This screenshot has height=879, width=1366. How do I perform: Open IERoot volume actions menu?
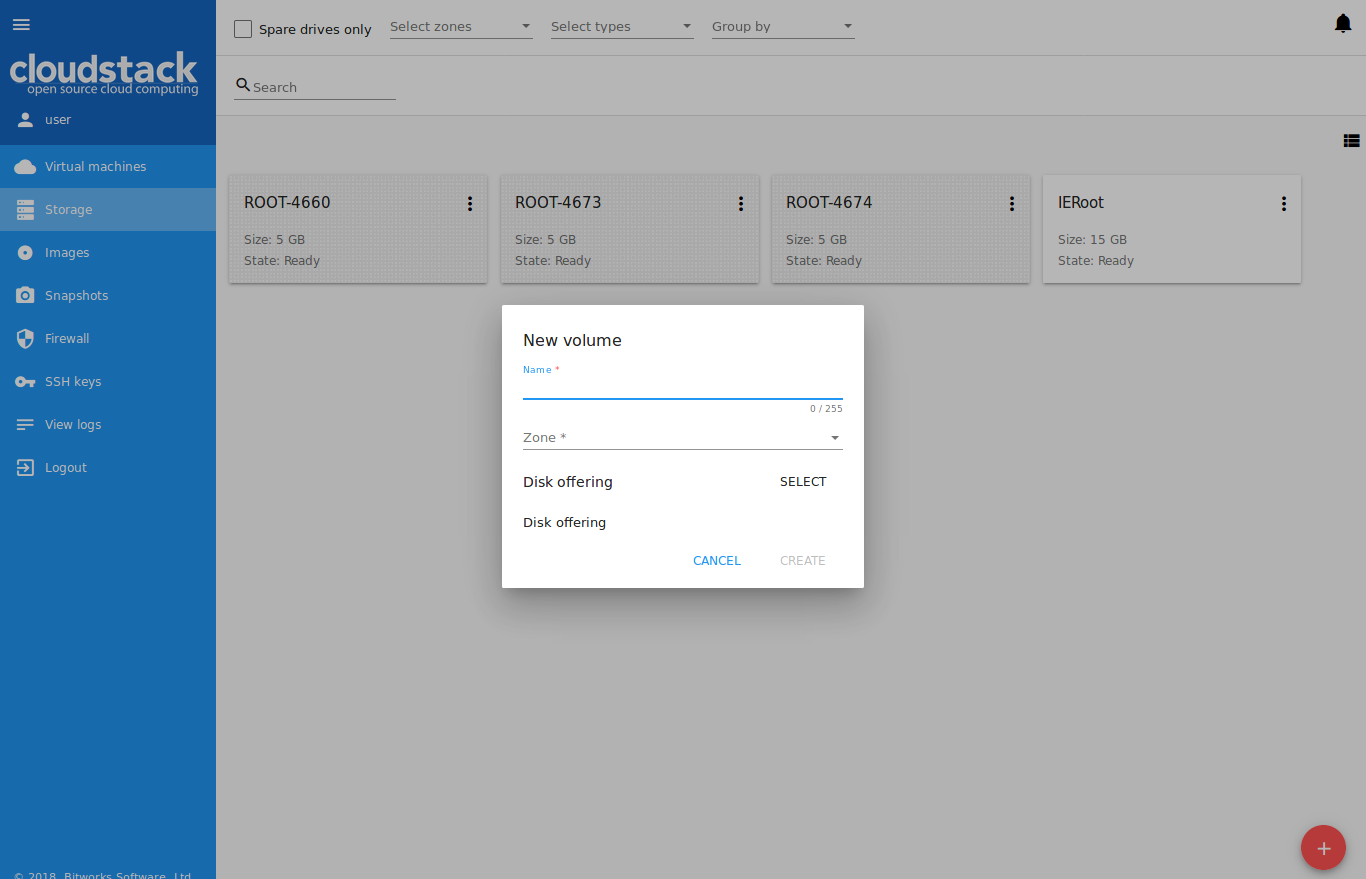coord(1284,204)
